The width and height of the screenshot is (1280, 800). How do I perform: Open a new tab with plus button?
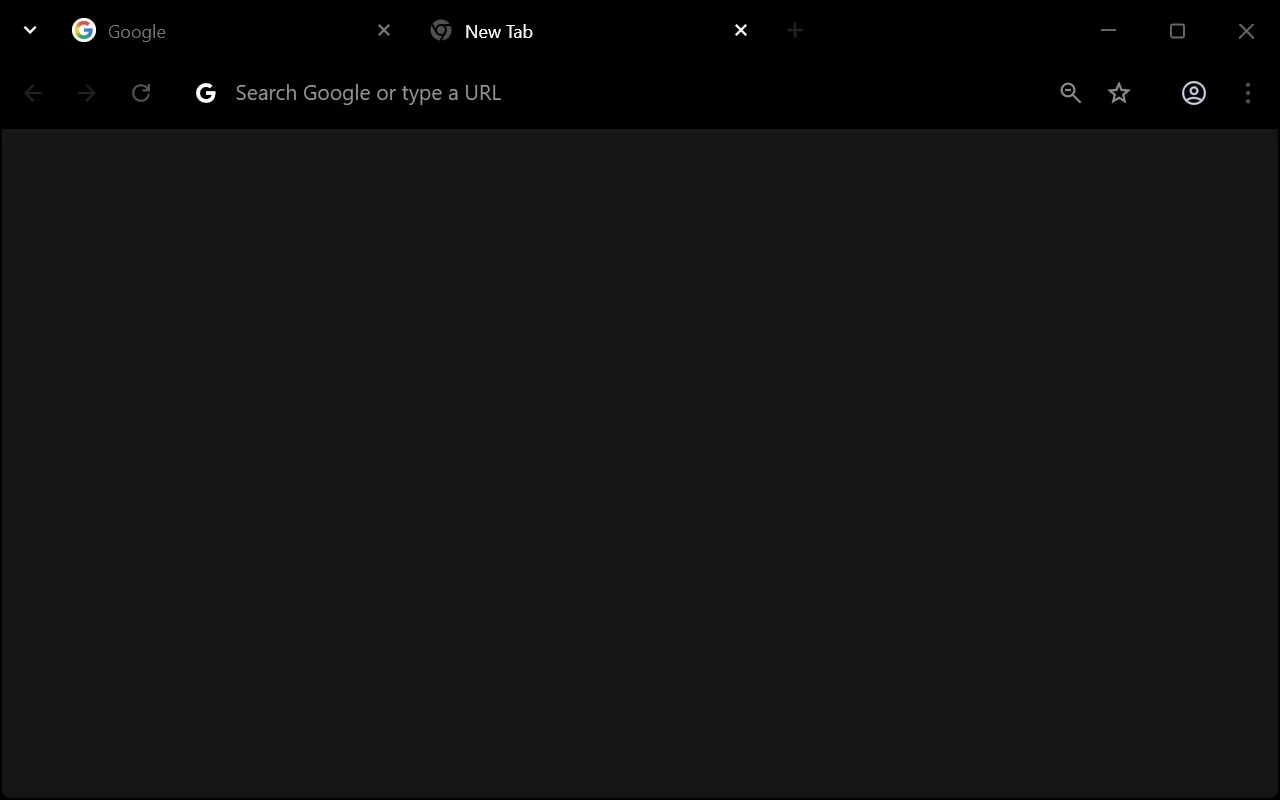pyautogui.click(x=795, y=30)
